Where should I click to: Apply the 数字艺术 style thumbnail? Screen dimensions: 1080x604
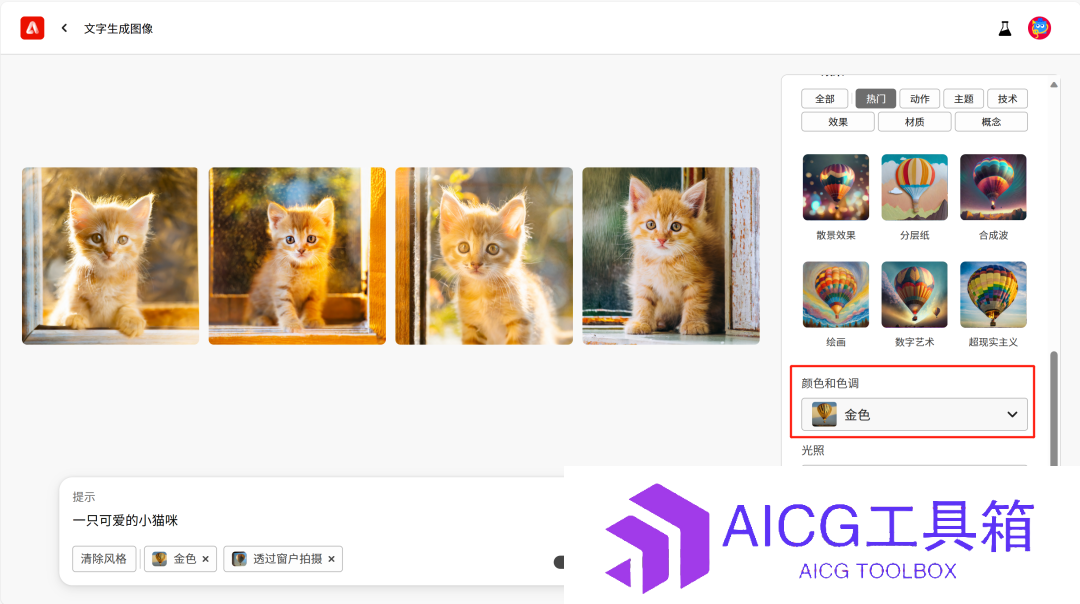[x=915, y=295]
